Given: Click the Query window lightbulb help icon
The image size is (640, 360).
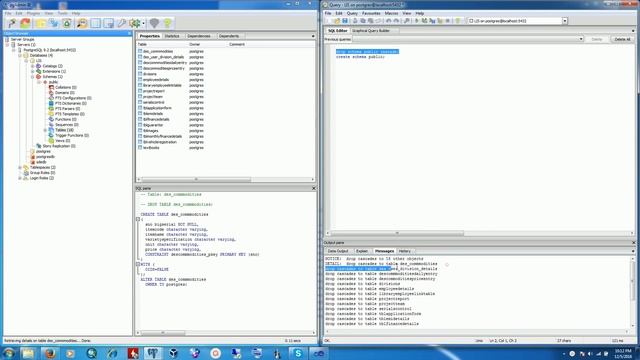Looking at the screenshot, I should click(x=458, y=21).
